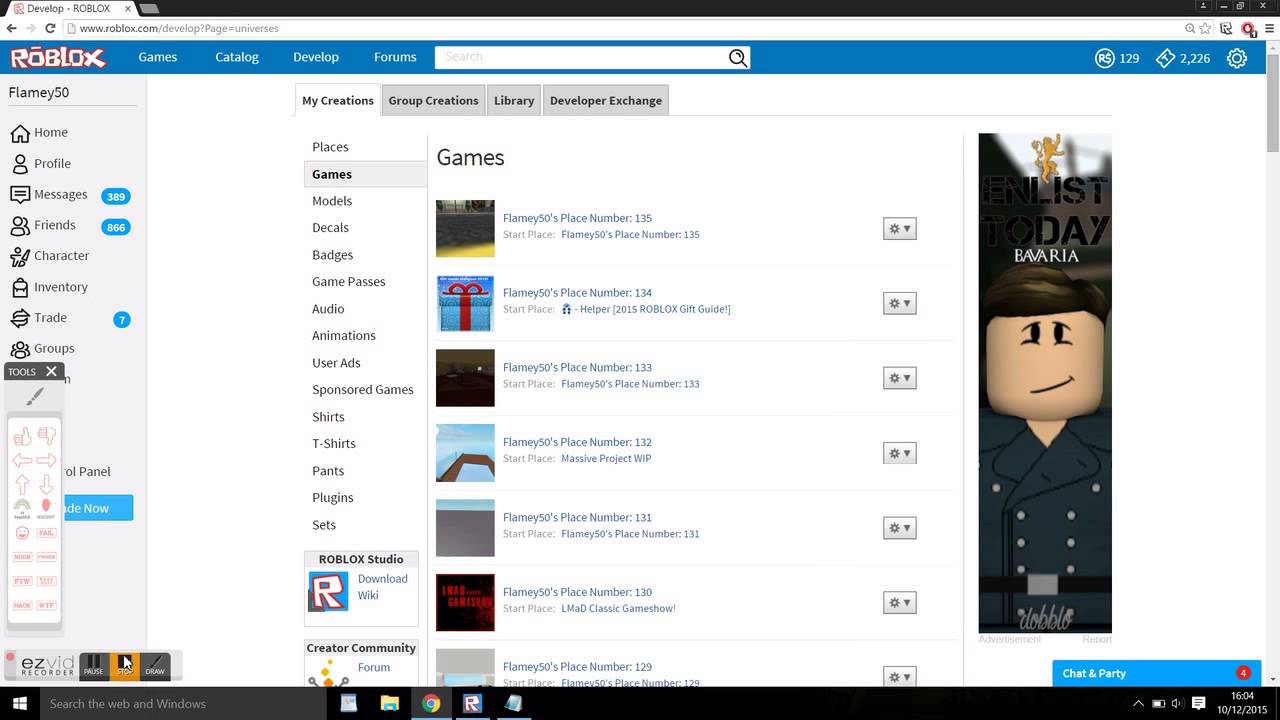The image size is (1280, 720).
Task: Select the down arrow stamp
Action: [x=46, y=485]
